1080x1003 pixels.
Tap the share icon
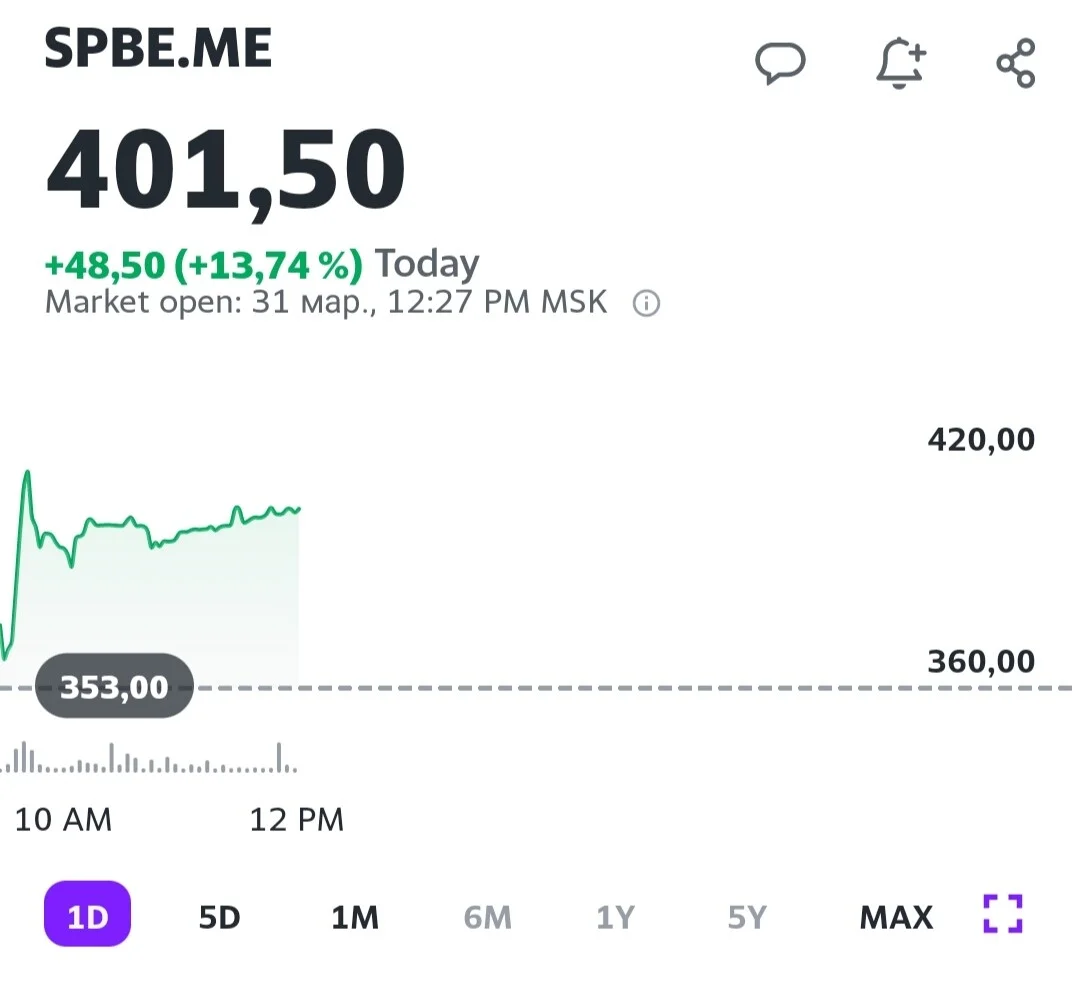1016,63
